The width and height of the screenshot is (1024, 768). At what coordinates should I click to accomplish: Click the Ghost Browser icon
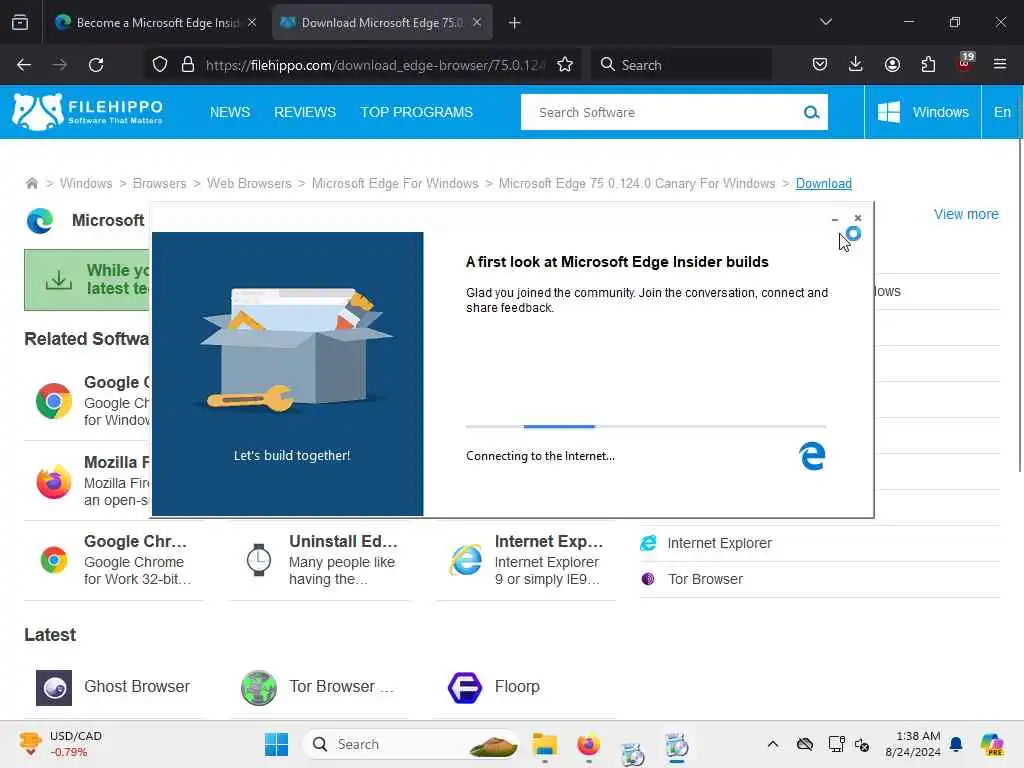coord(54,688)
